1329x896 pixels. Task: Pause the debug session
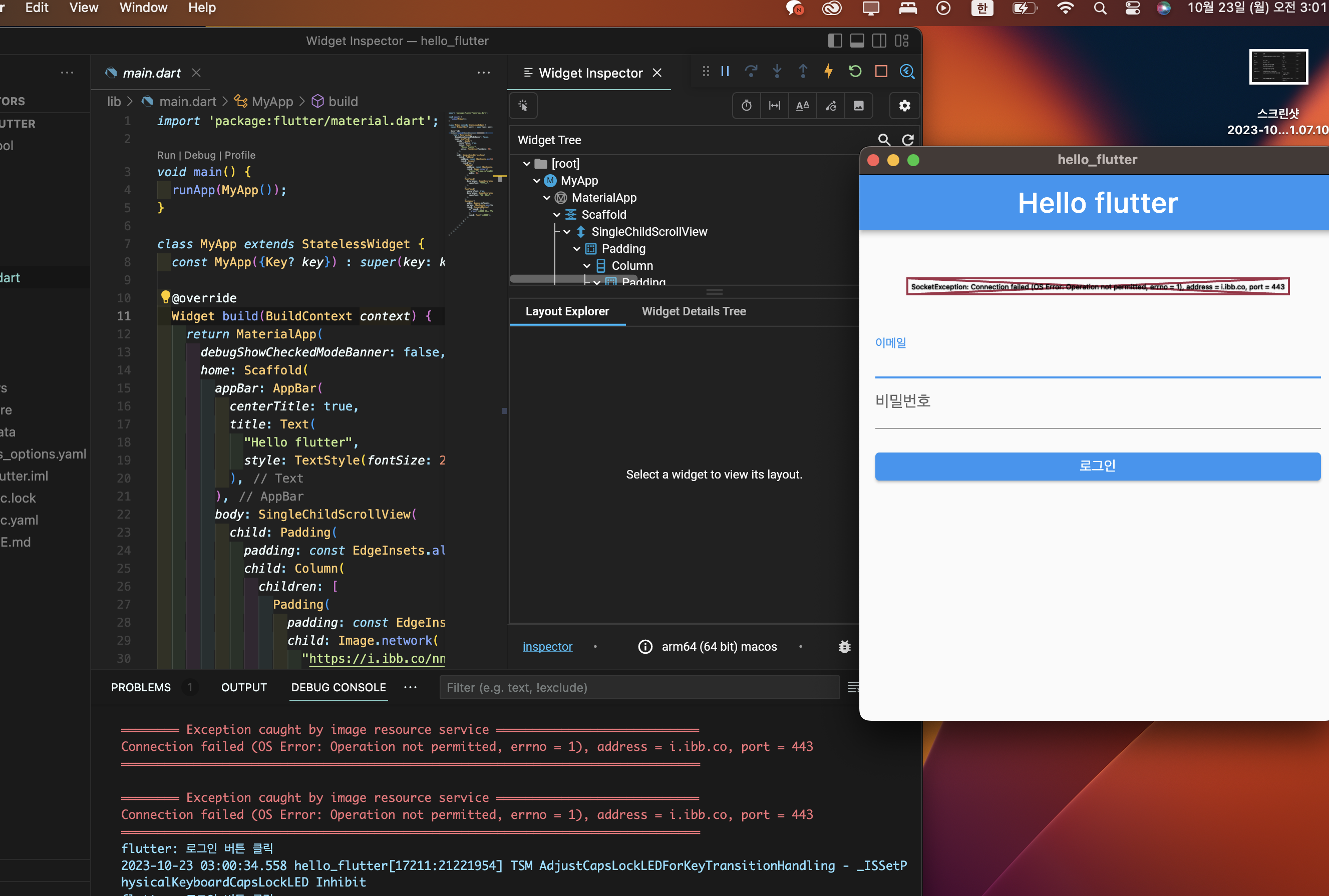click(x=725, y=72)
